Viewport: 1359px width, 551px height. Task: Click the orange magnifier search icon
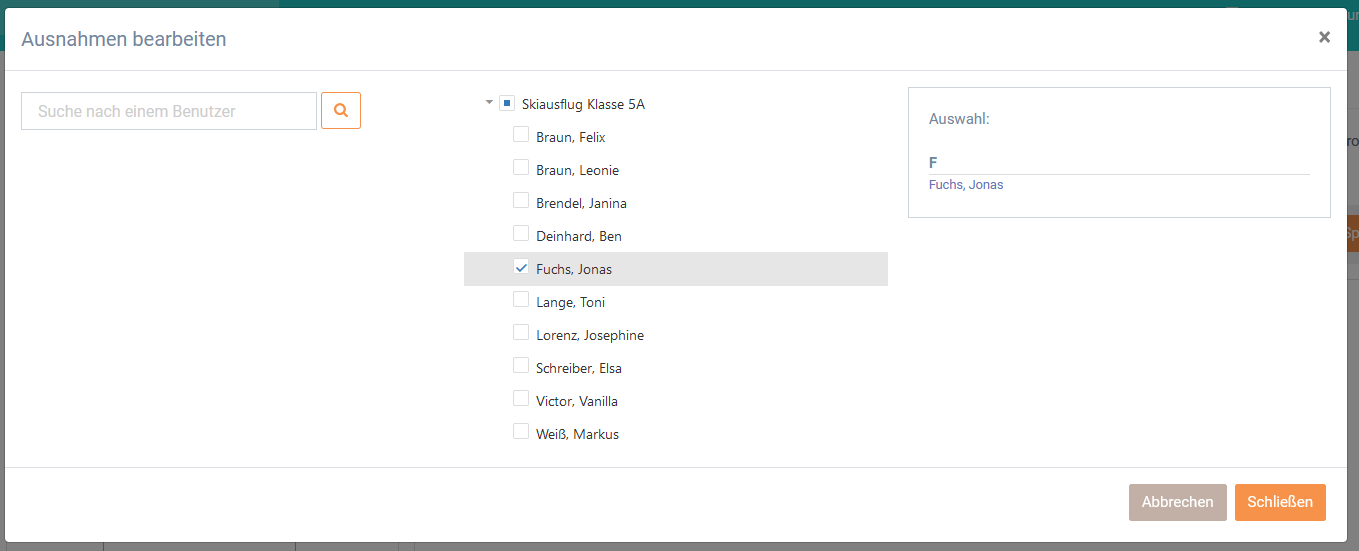(341, 111)
